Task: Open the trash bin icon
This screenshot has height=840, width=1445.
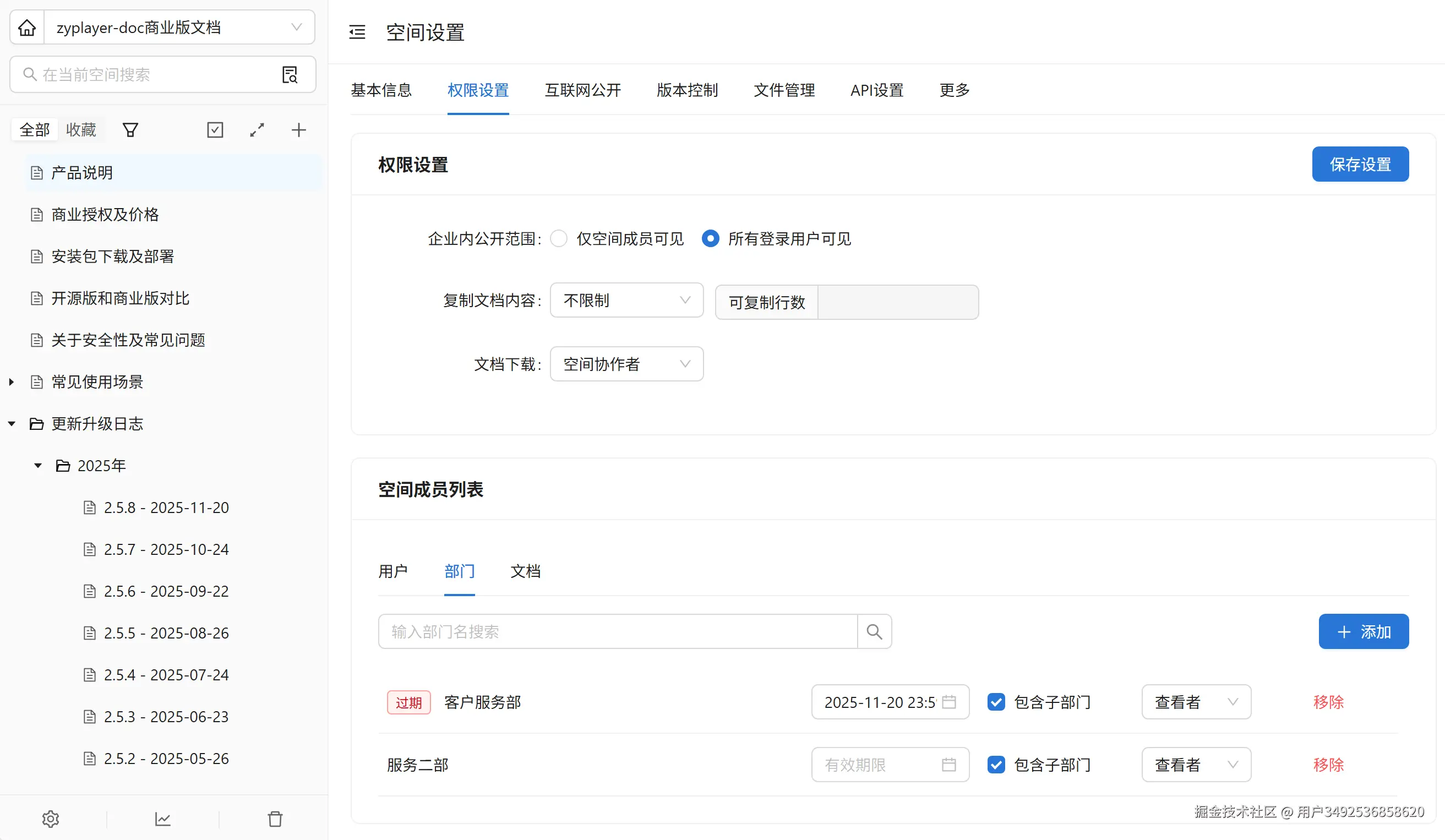Action: click(275, 819)
